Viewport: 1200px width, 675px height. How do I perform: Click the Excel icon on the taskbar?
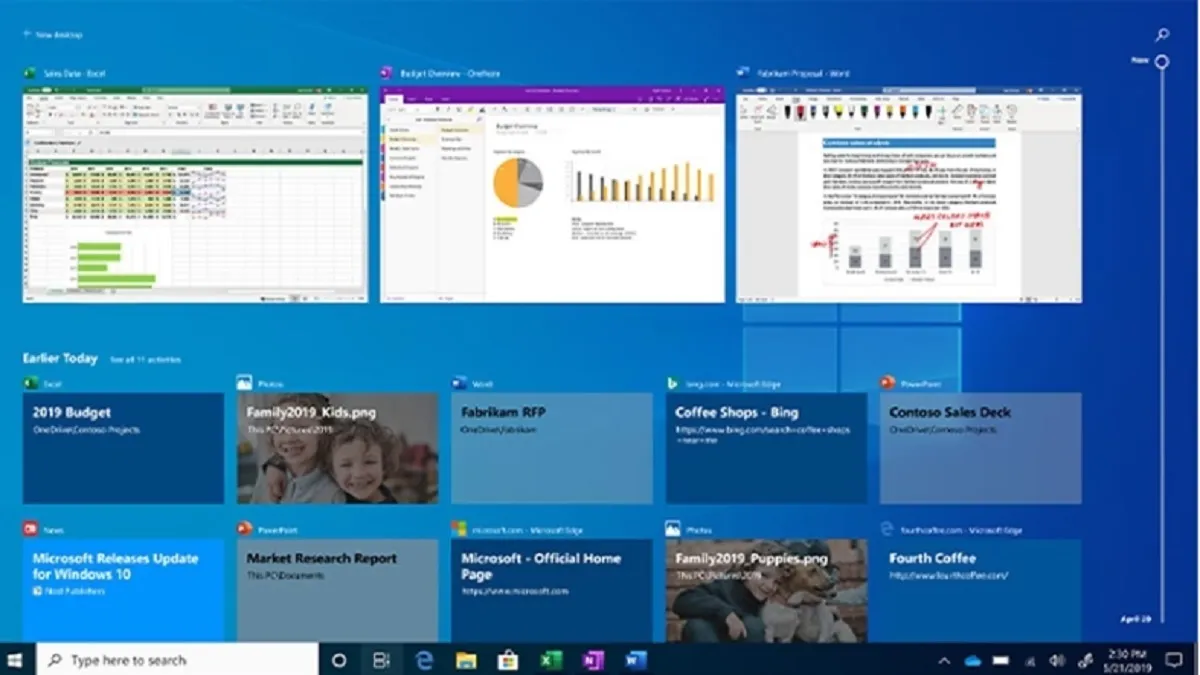pyautogui.click(x=551, y=660)
